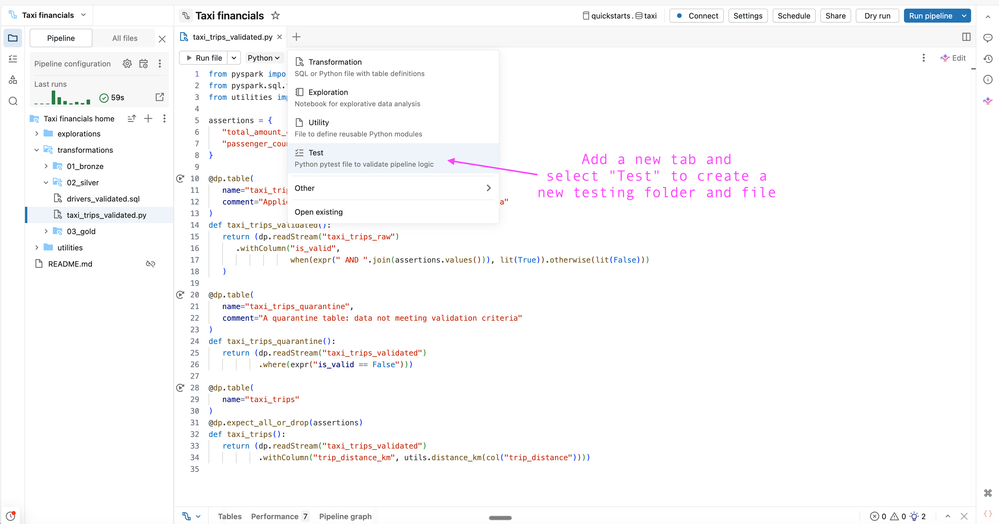Open the catalog shapes sidebar icon

tap(12, 80)
